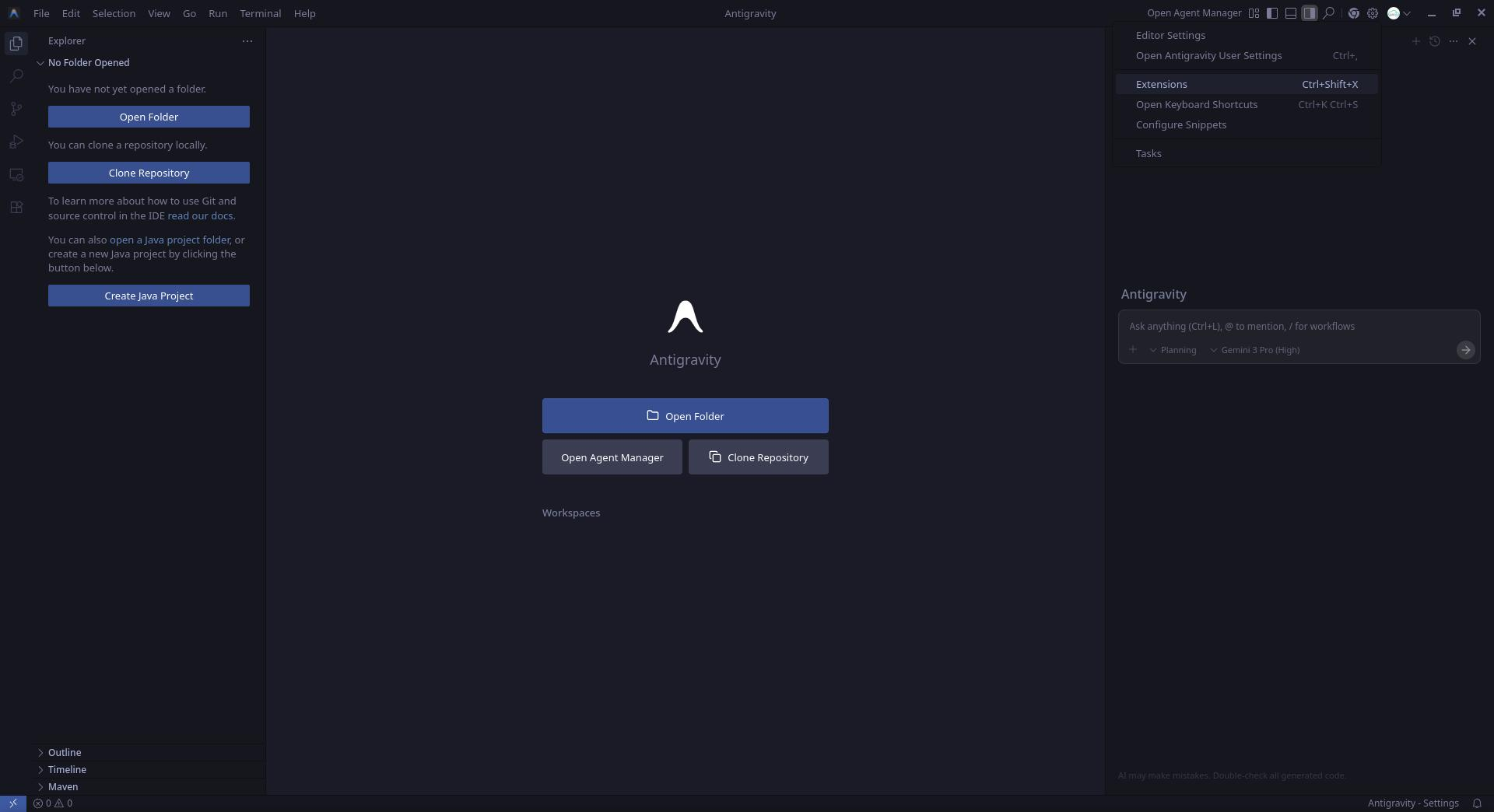Follow the read our docs link

[202, 216]
